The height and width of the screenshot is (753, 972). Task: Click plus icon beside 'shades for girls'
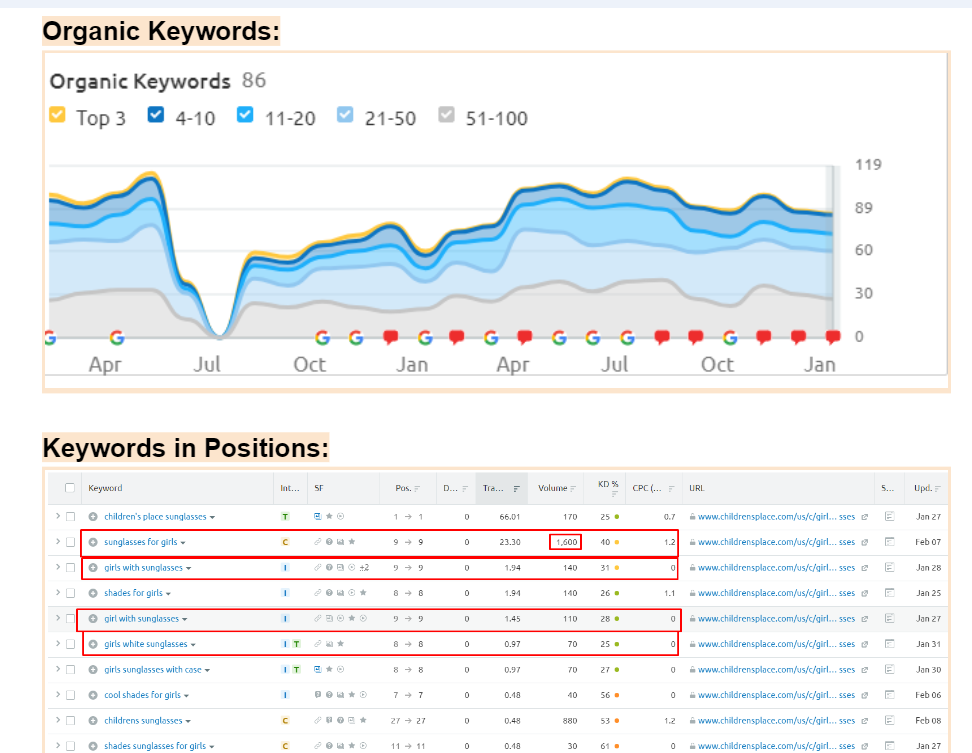coord(93,593)
